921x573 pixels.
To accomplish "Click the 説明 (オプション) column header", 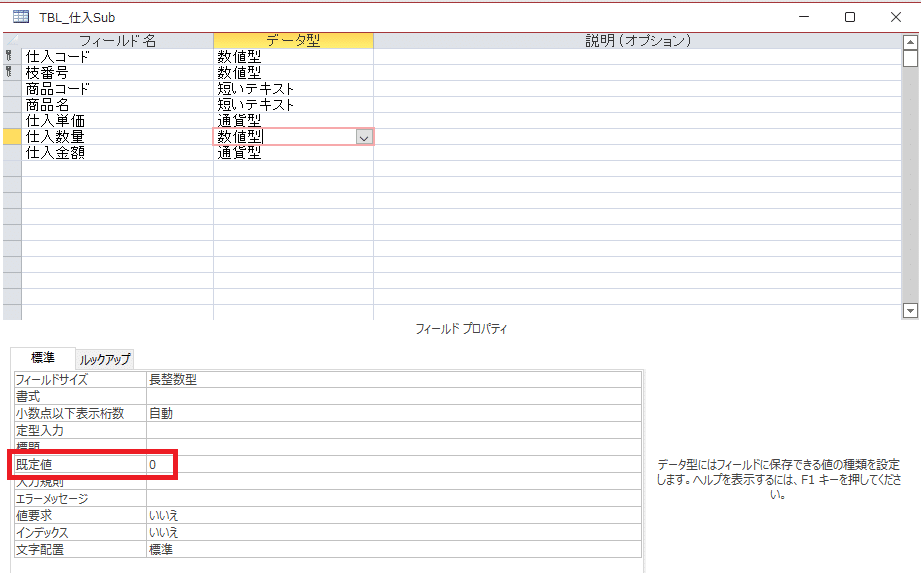I will tap(637, 41).
